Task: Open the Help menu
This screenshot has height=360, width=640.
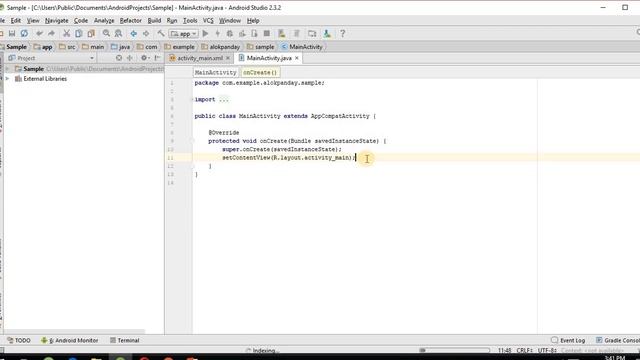Action: point(253,20)
